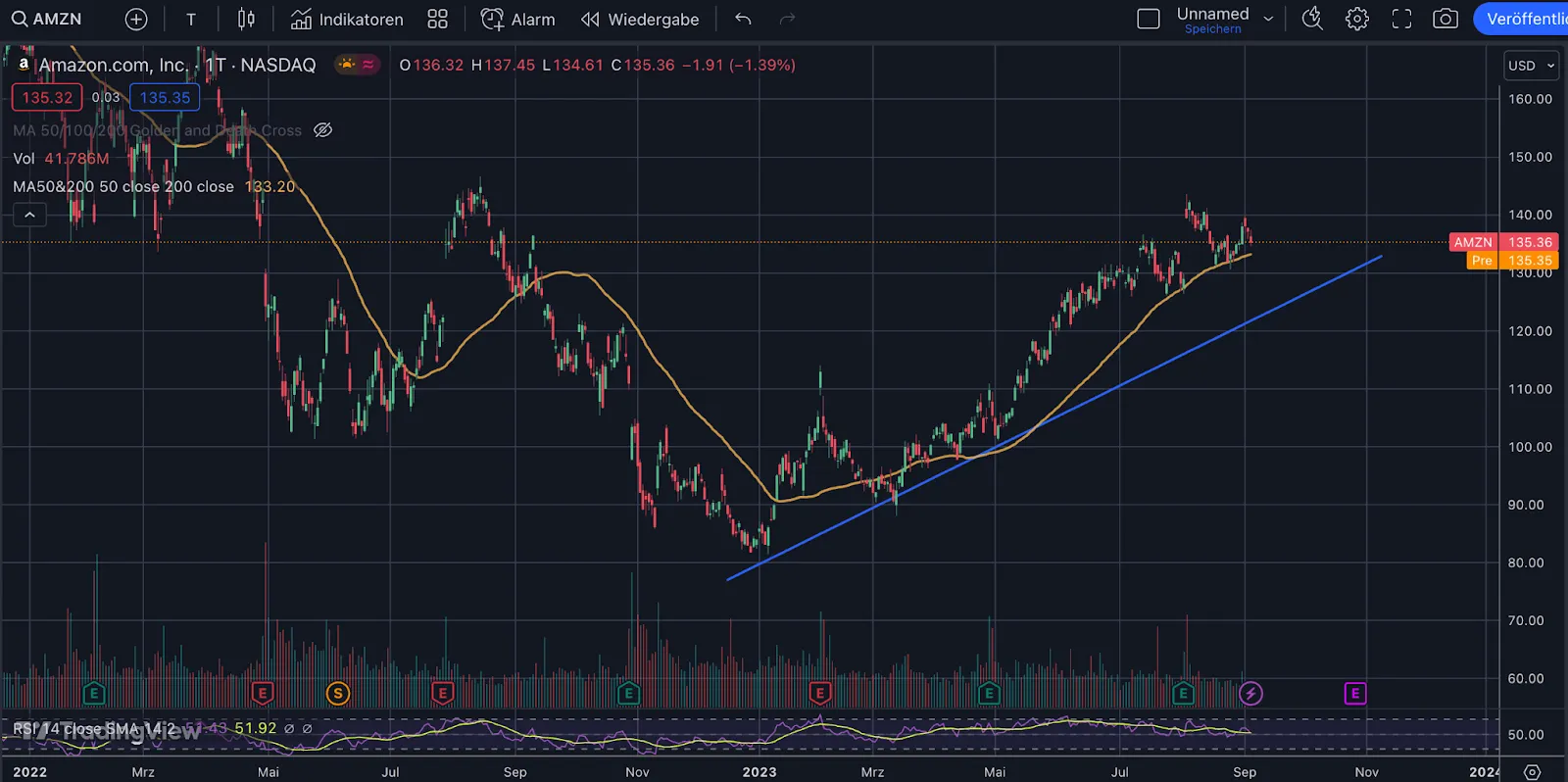Redo the last chart action
Screen dimensions: 1568x782
(787, 20)
